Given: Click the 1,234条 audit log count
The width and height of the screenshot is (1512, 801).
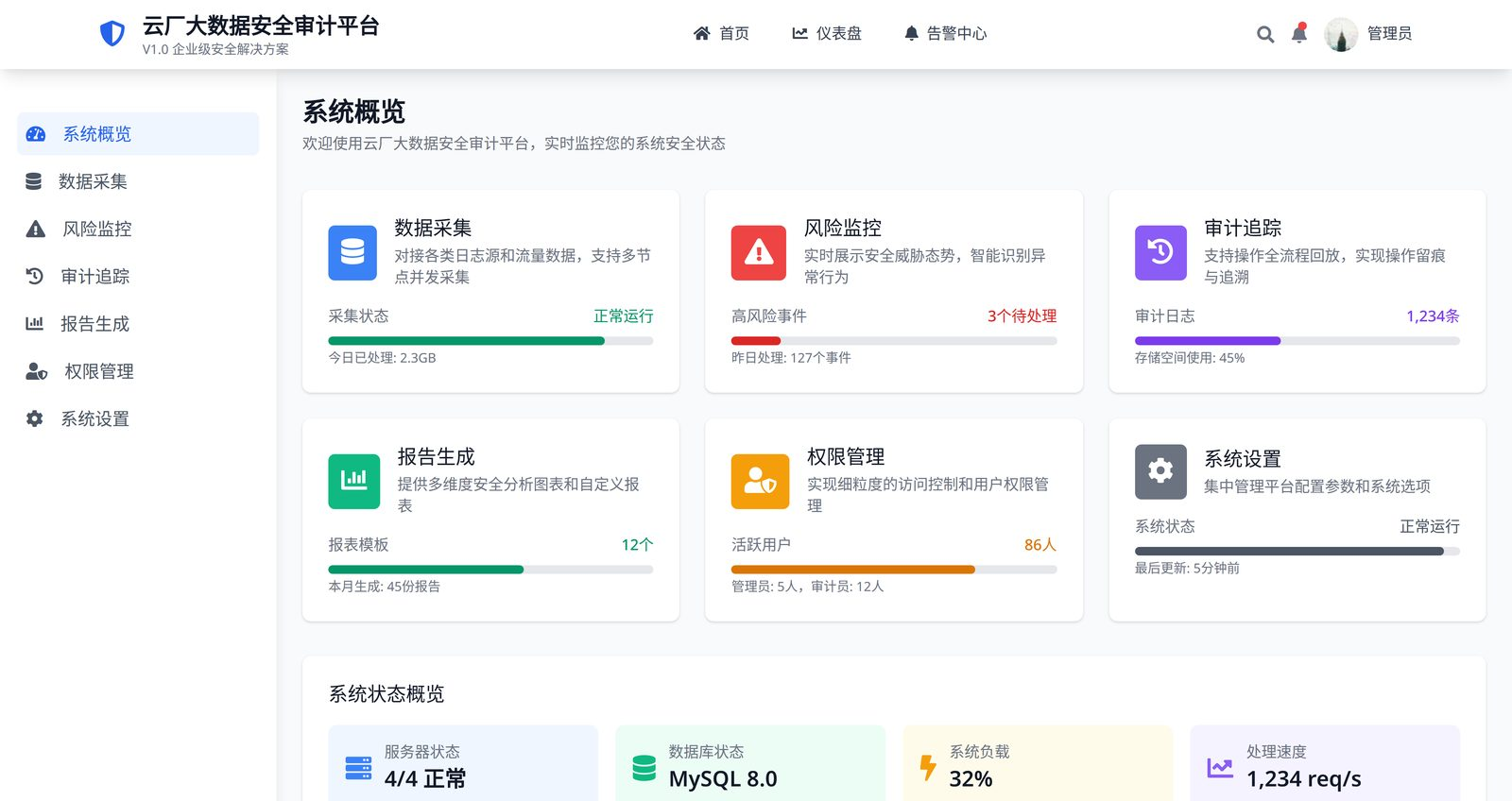Looking at the screenshot, I should point(1433,315).
